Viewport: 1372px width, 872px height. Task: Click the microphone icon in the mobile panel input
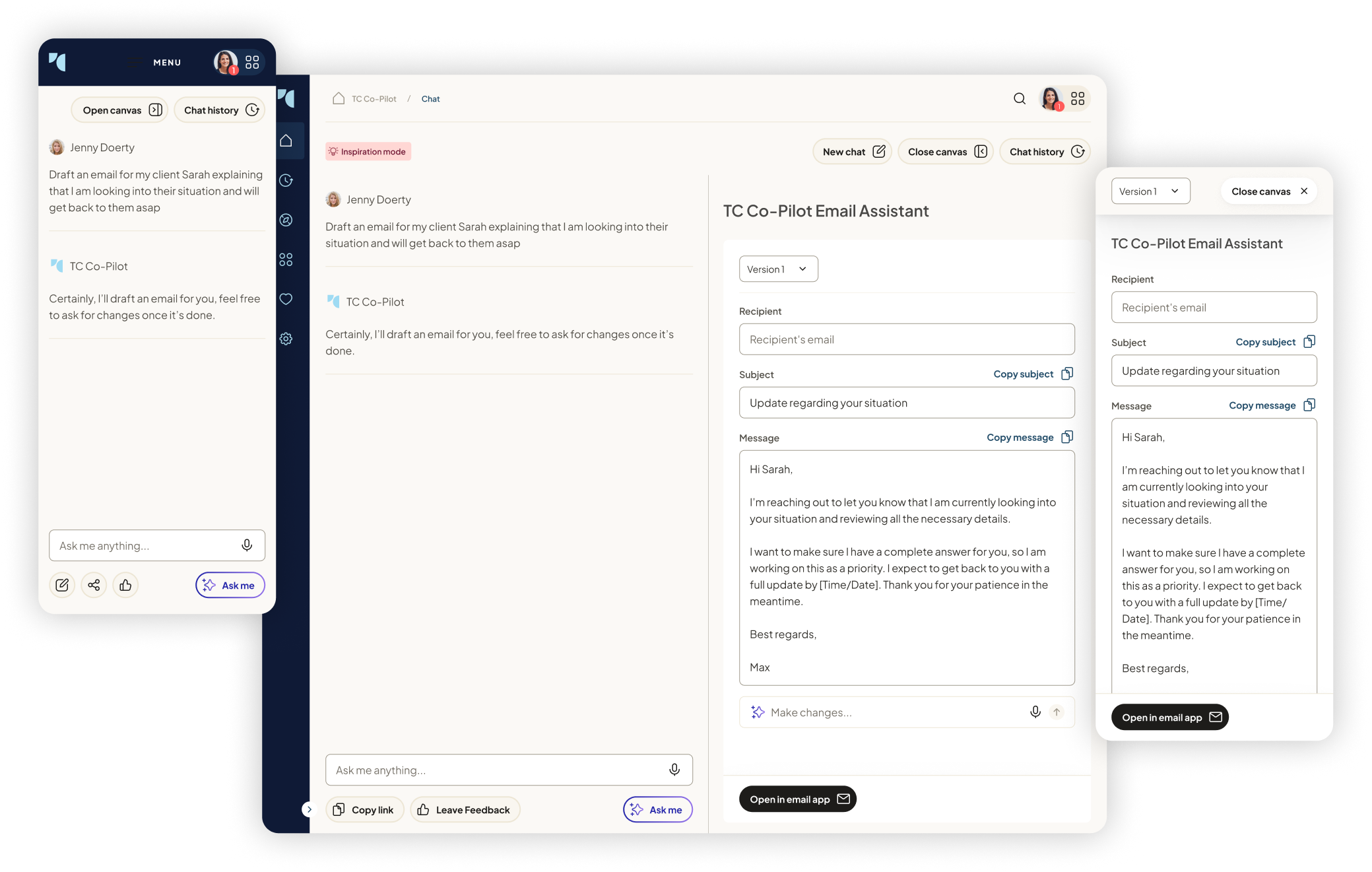(247, 545)
